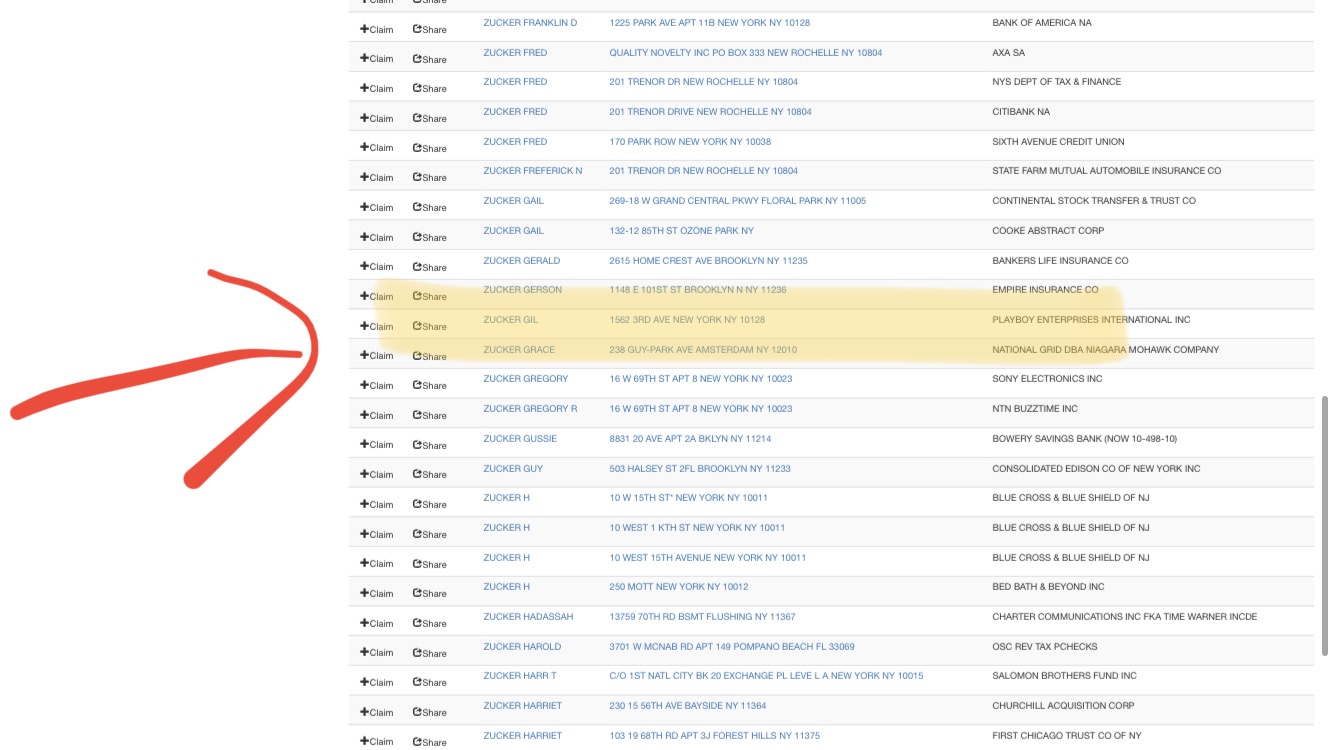Claim the ZUCKER HADASSAH record
This screenshot has height=750, width=1334.
(x=377, y=623)
